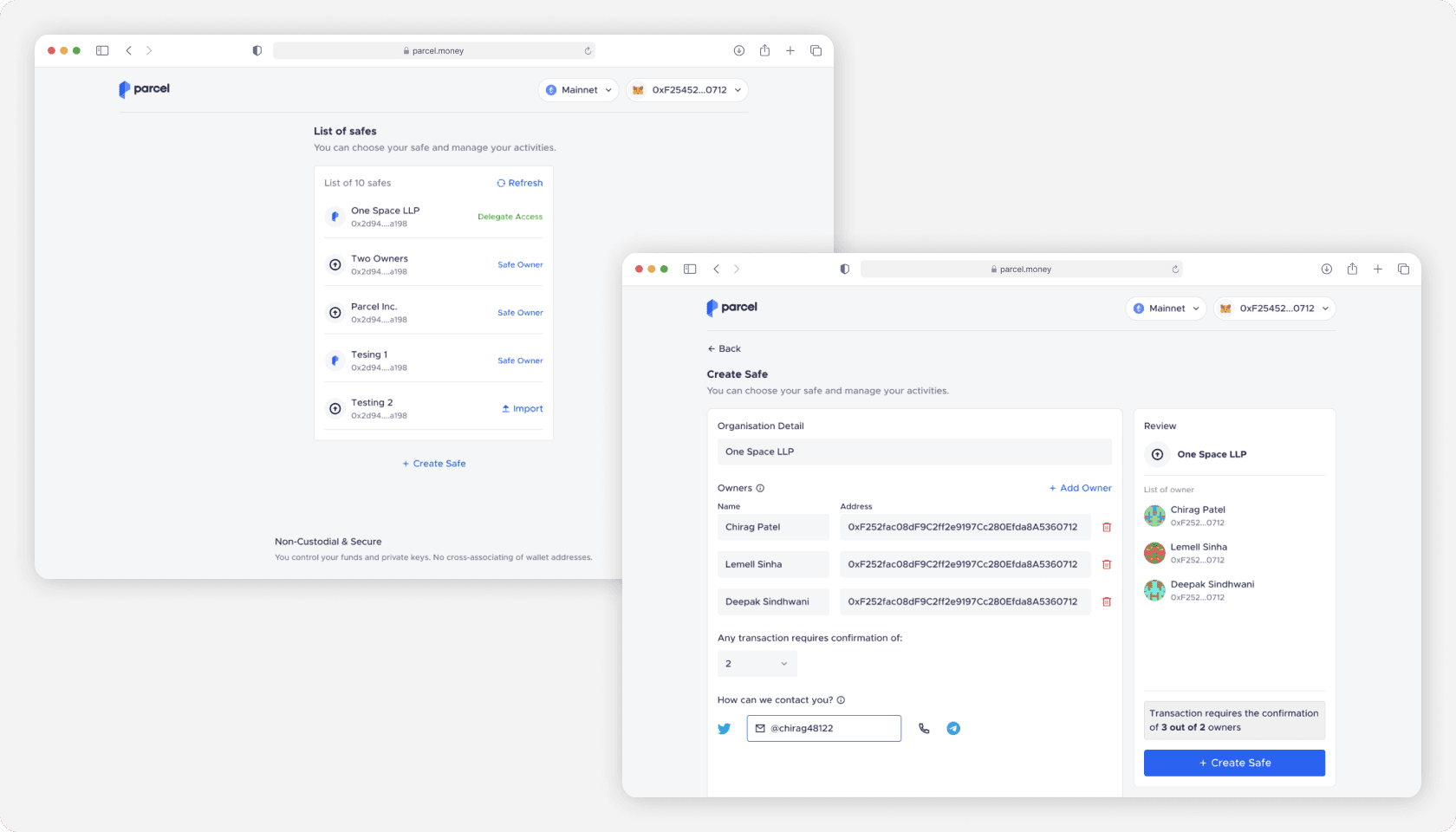
Task: Select the Telegram contact icon
Action: tap(953, 729)
